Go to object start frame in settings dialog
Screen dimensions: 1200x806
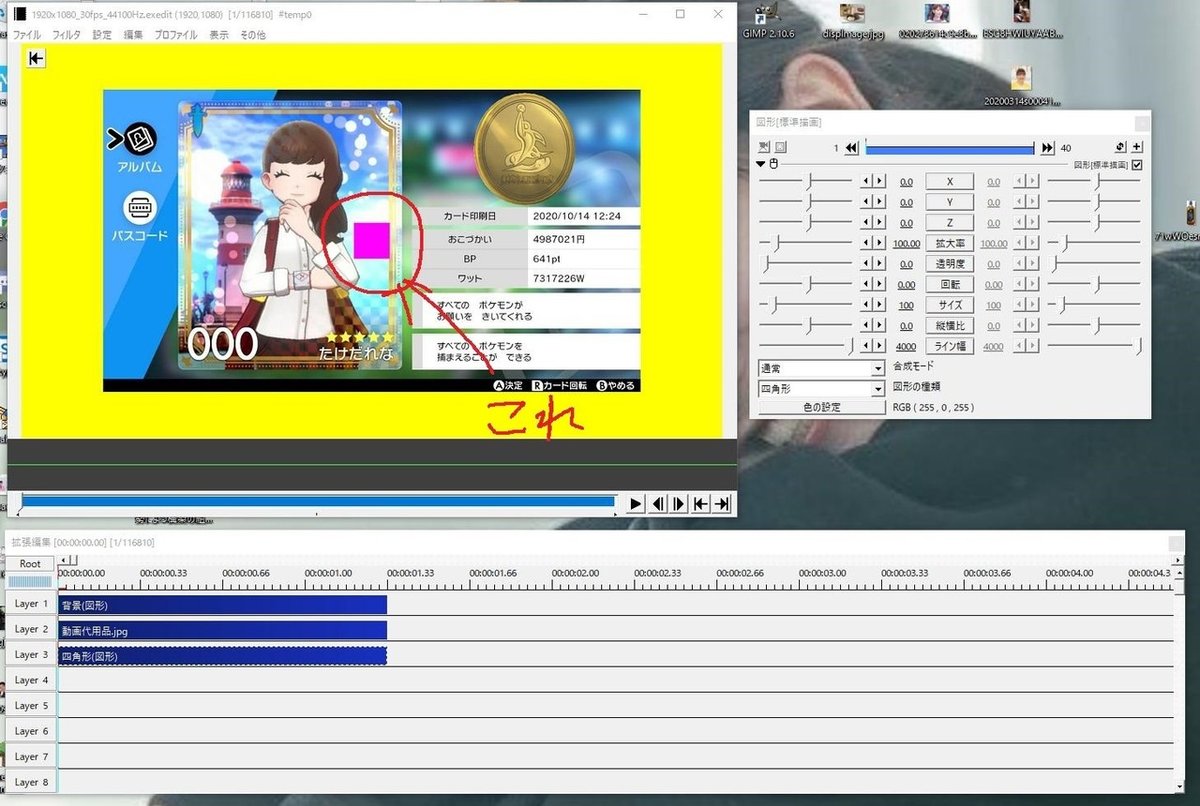point(852,147)
